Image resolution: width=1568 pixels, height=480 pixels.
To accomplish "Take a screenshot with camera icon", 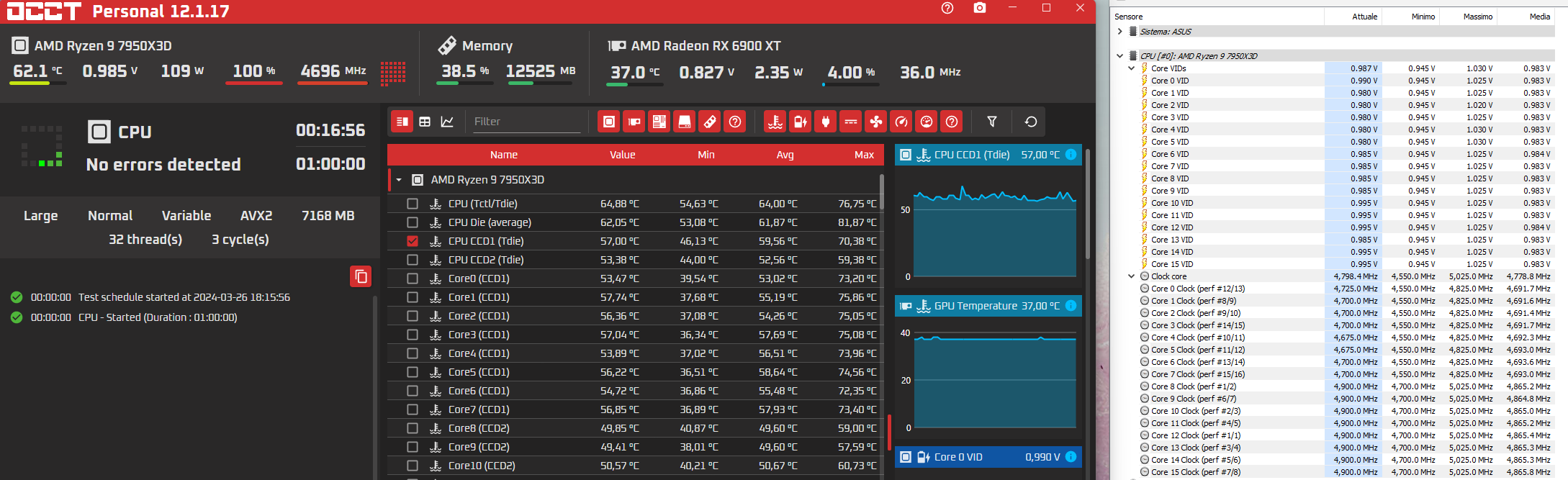I will (980, 8).
